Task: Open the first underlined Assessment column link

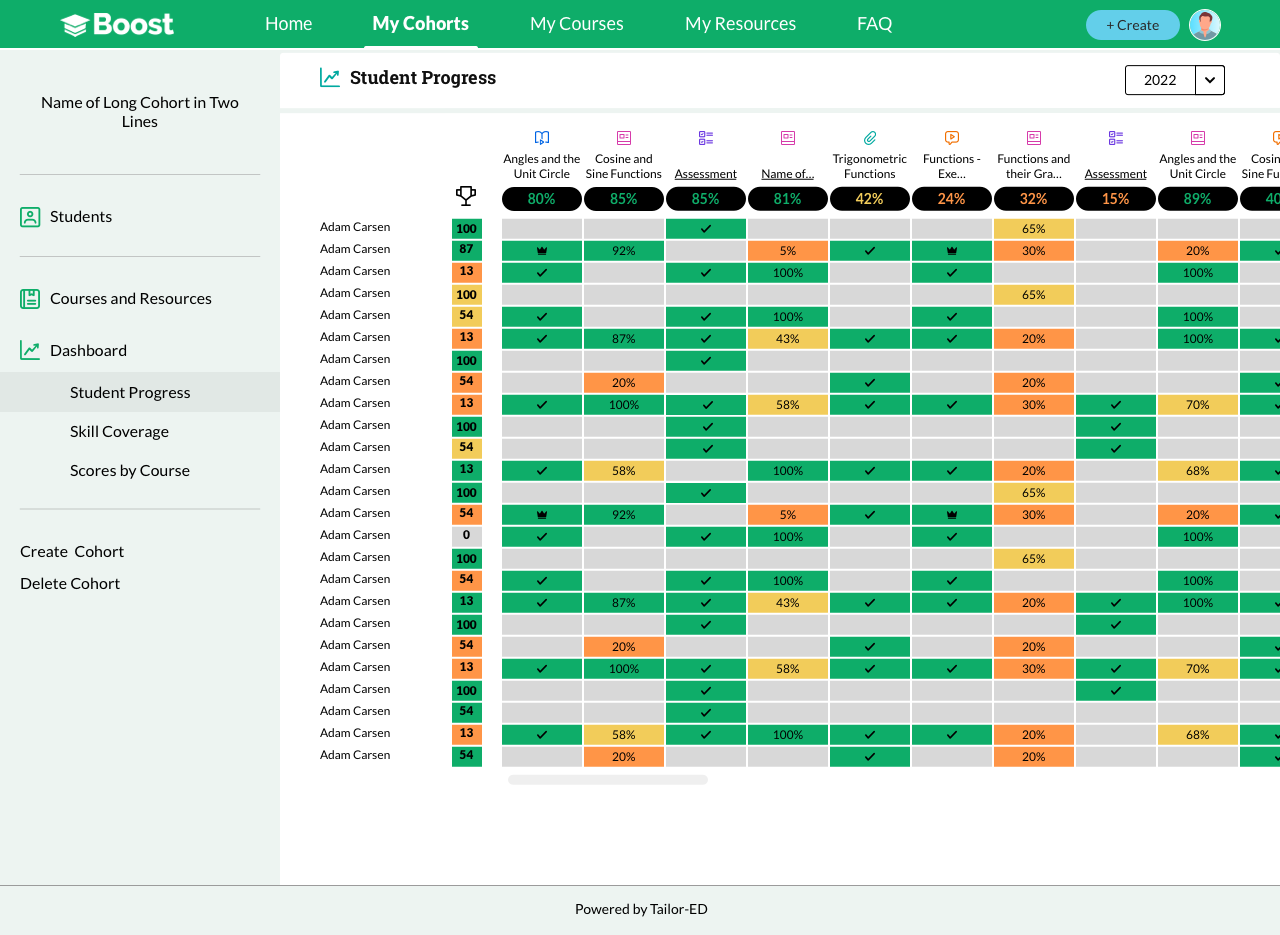Action: [x=706, y=174]
